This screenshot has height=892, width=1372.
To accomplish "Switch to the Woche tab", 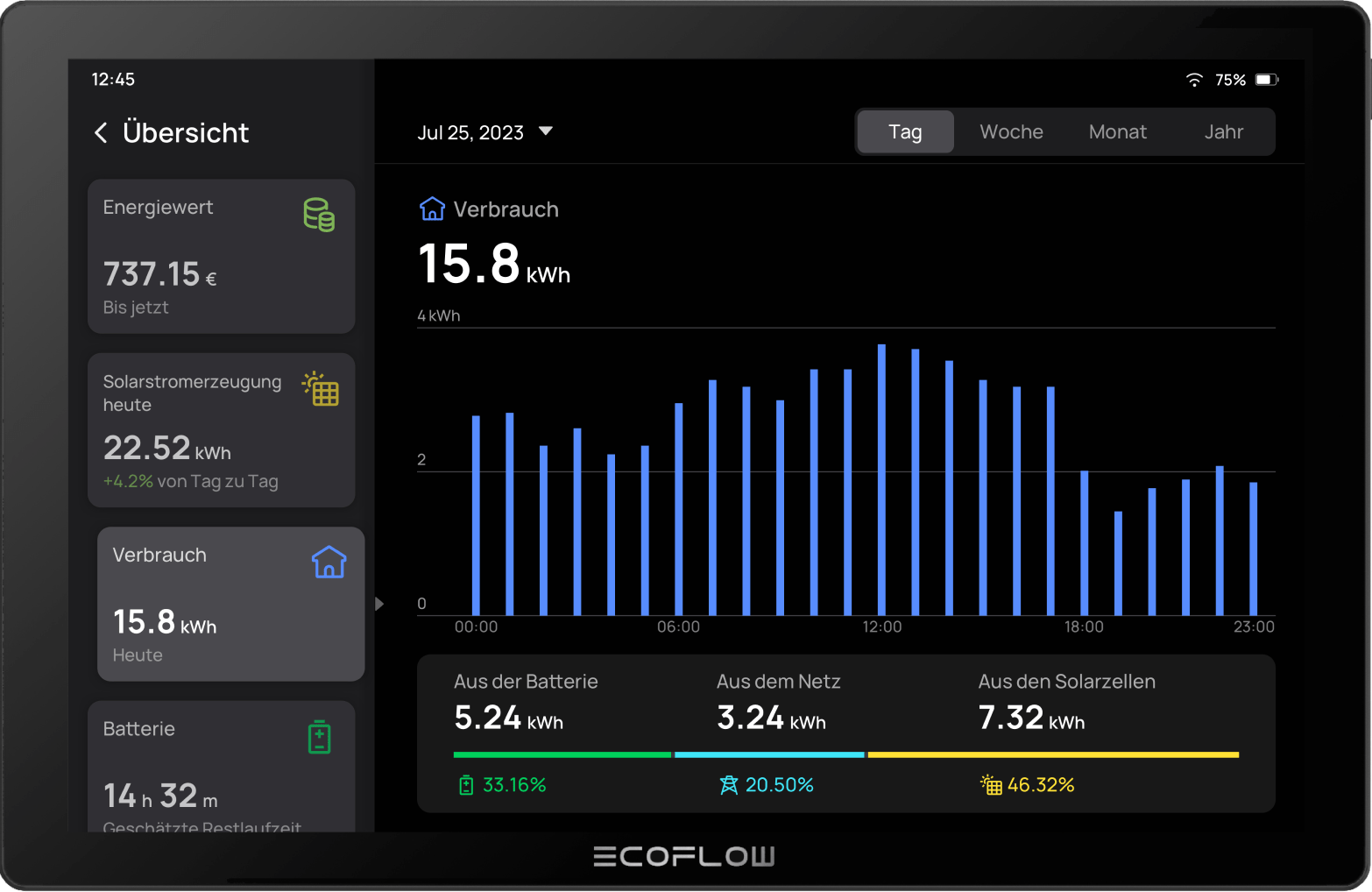I will click(1011, 132).
